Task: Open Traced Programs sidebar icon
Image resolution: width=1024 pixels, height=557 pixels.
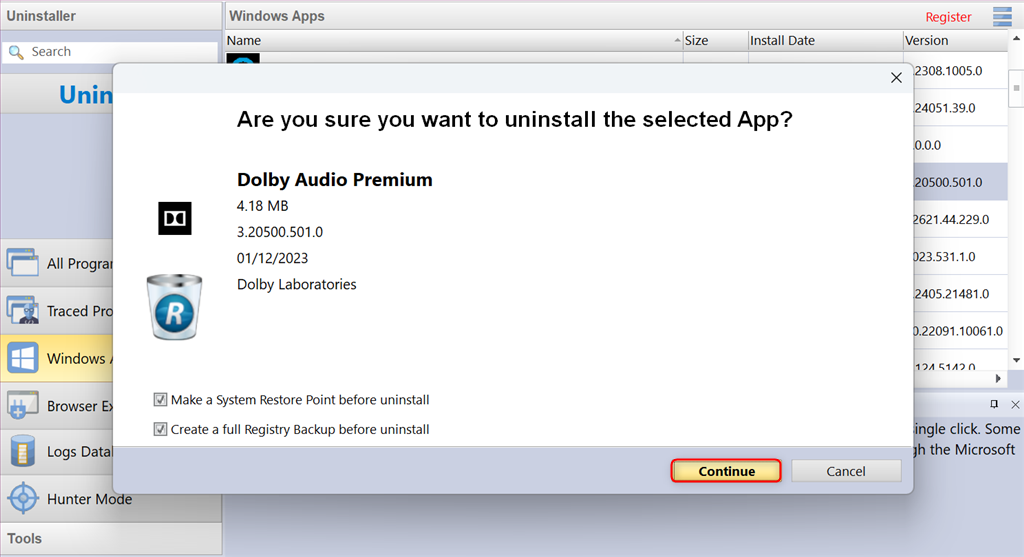Action: [x=23, y=310]
